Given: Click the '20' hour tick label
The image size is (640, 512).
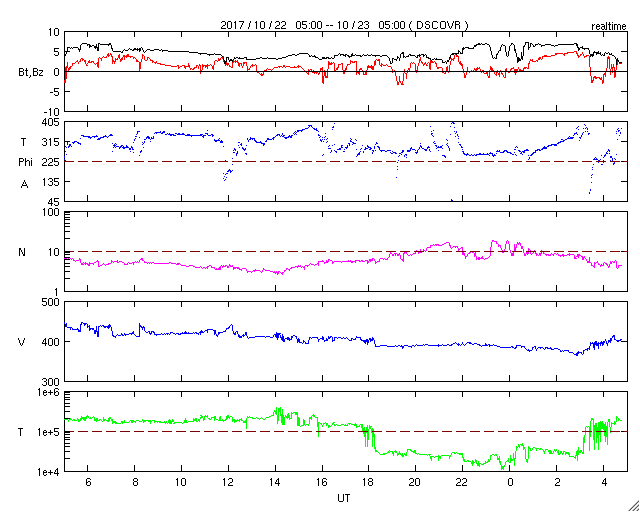Looking at the screenshot, I should click(416, 482).
